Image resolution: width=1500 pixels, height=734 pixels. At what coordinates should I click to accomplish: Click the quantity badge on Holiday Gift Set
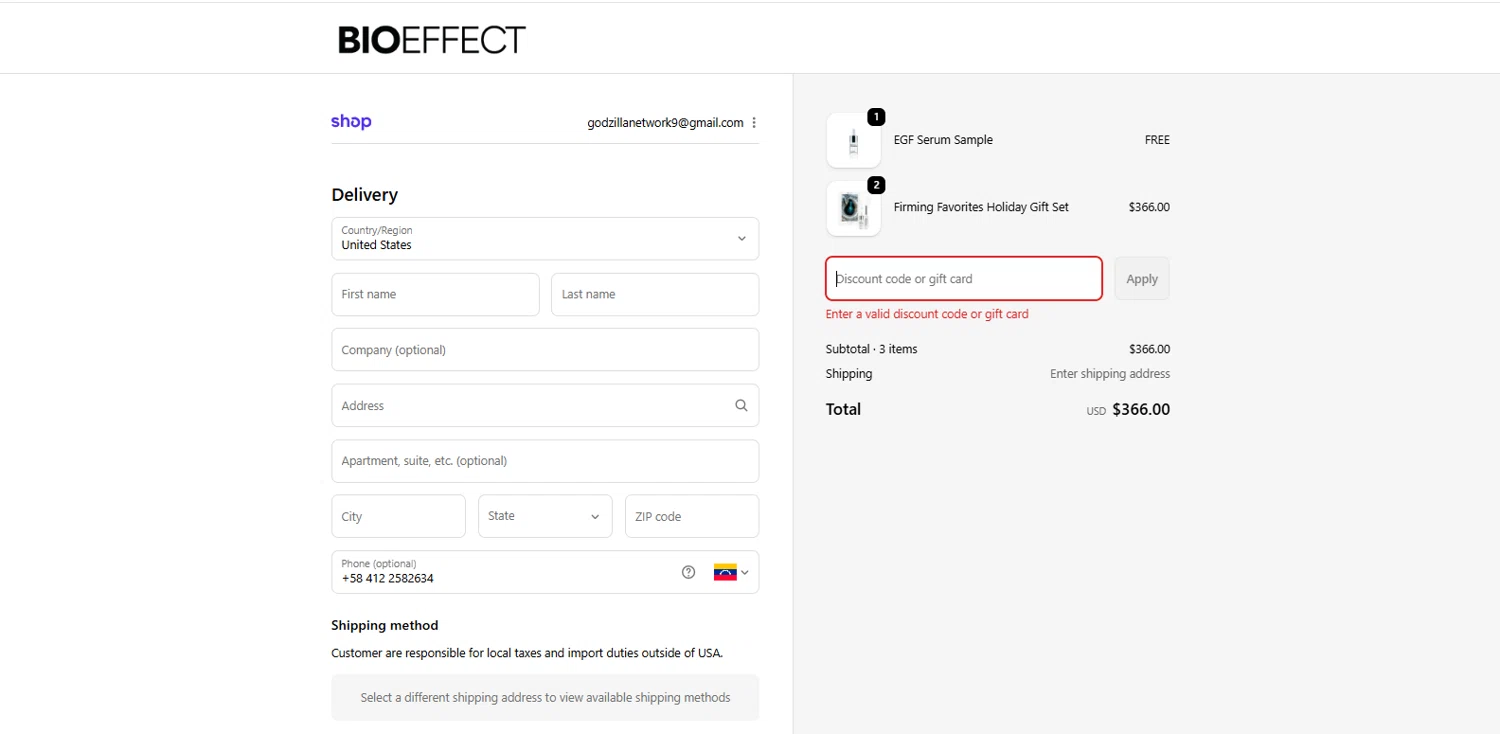(876, 185)
